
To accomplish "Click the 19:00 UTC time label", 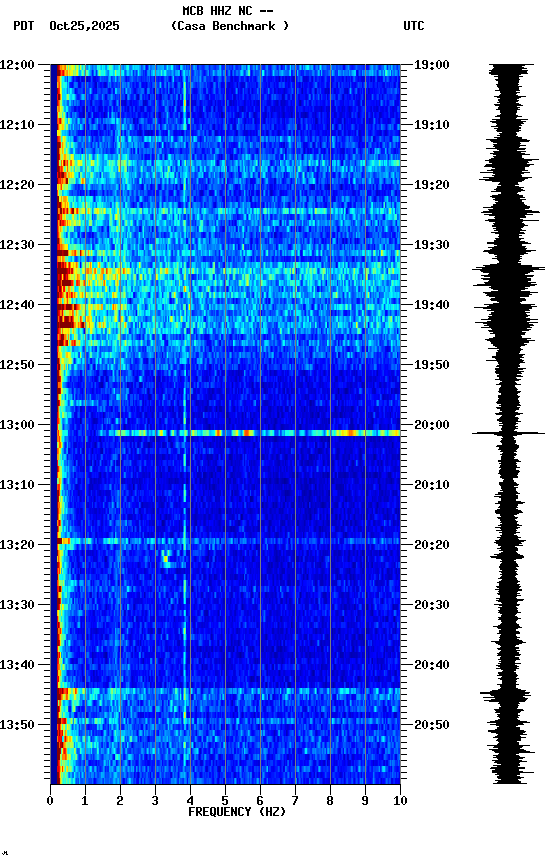I will [431, 65].
